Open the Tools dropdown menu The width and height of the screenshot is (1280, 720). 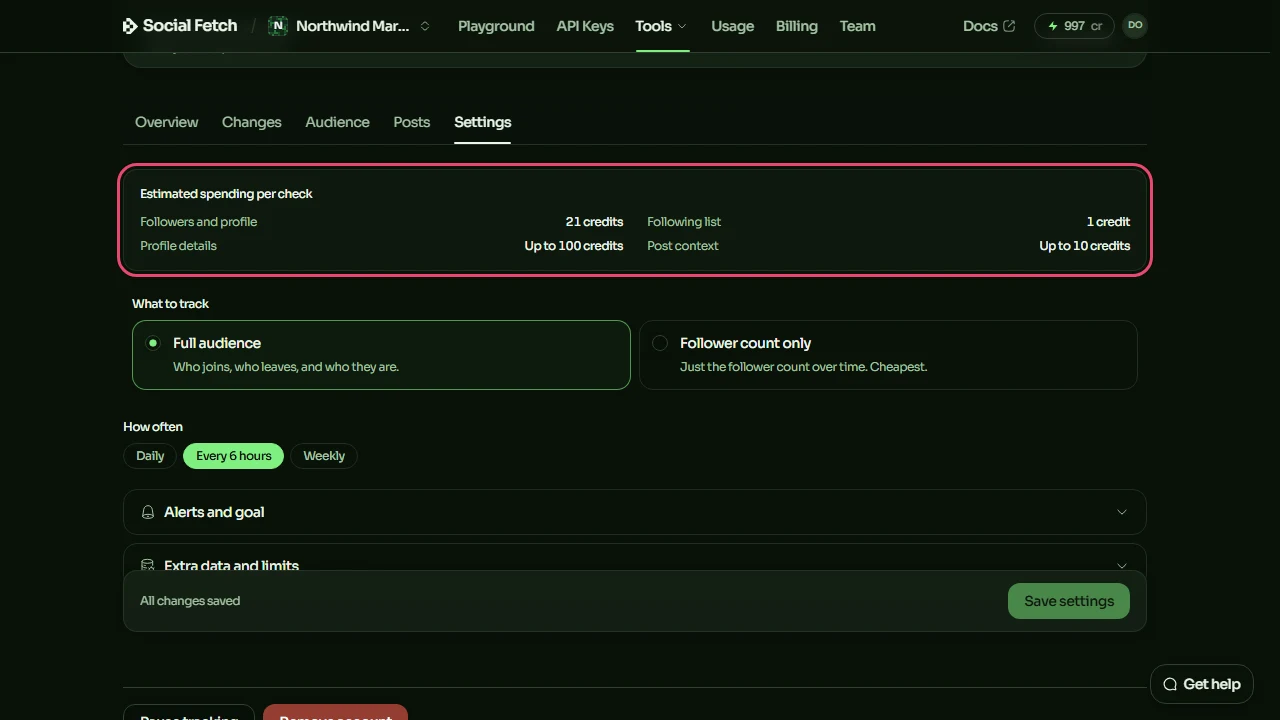(662, 26)
